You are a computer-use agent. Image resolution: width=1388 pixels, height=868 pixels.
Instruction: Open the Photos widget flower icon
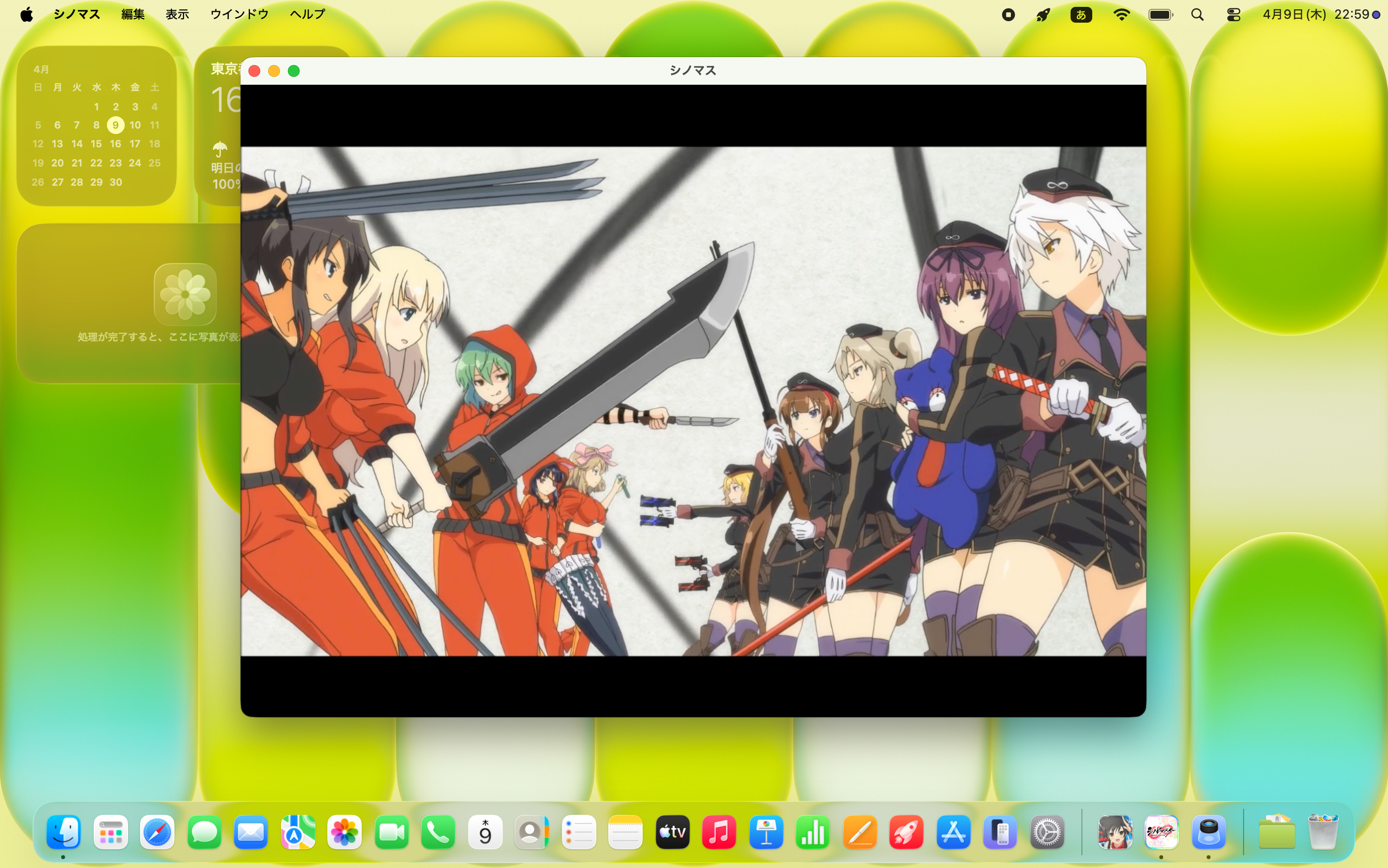pos(185,294)
